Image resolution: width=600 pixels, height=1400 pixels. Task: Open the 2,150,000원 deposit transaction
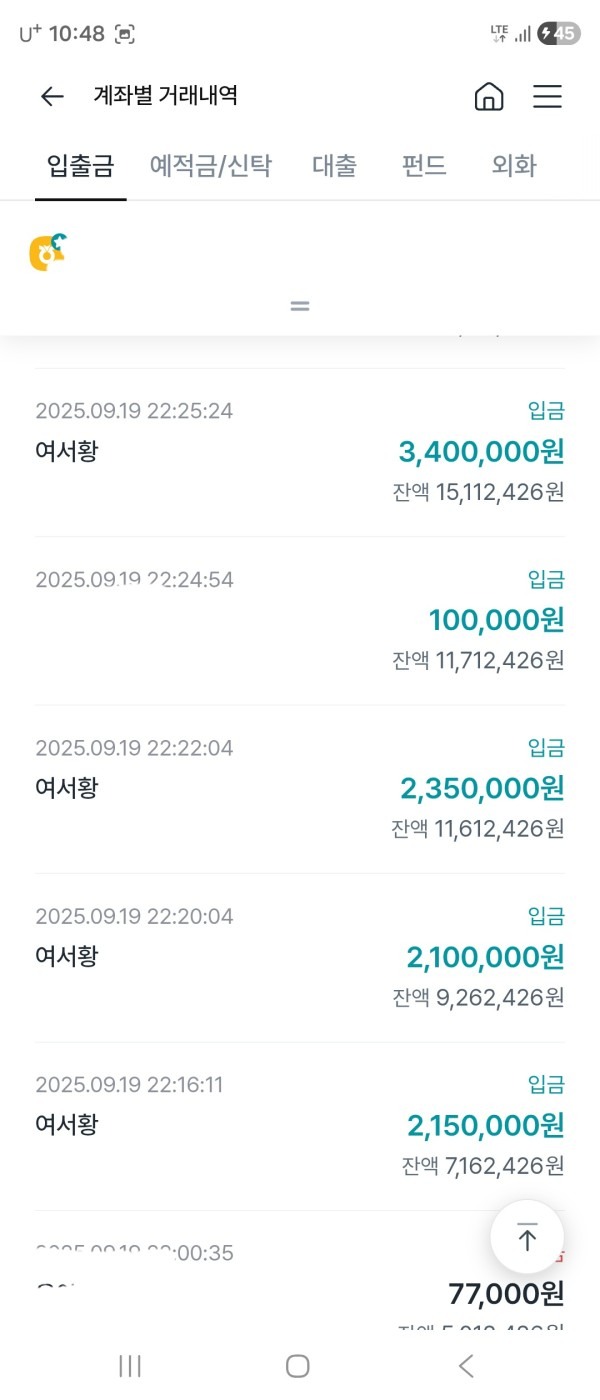(x=300, y=1126)
